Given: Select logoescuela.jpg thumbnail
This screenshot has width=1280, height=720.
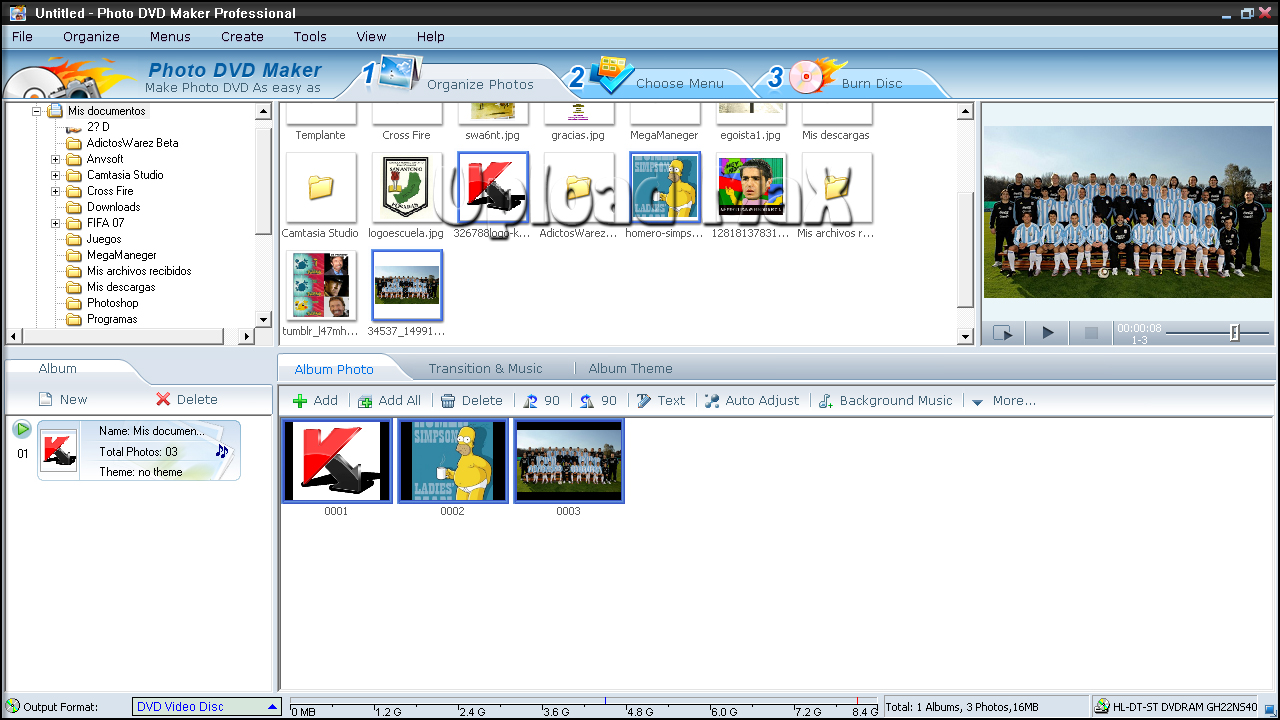Looking at the screenshot, I should point(406,188).
